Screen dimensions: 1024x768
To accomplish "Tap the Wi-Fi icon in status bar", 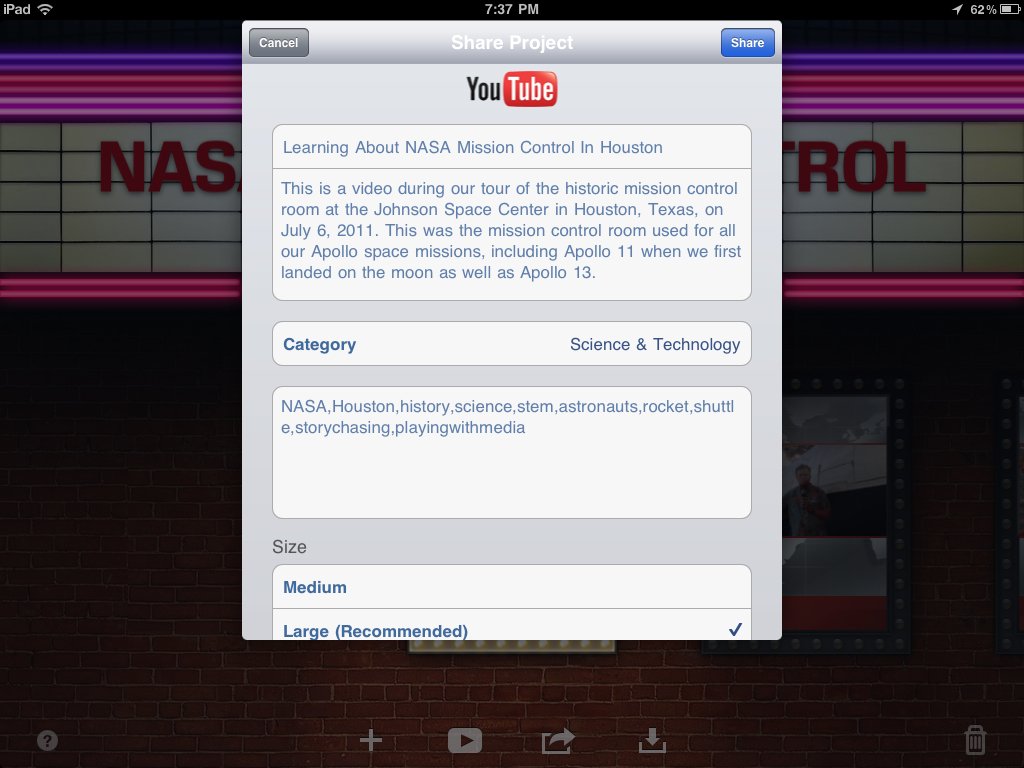I will [45, 10].
